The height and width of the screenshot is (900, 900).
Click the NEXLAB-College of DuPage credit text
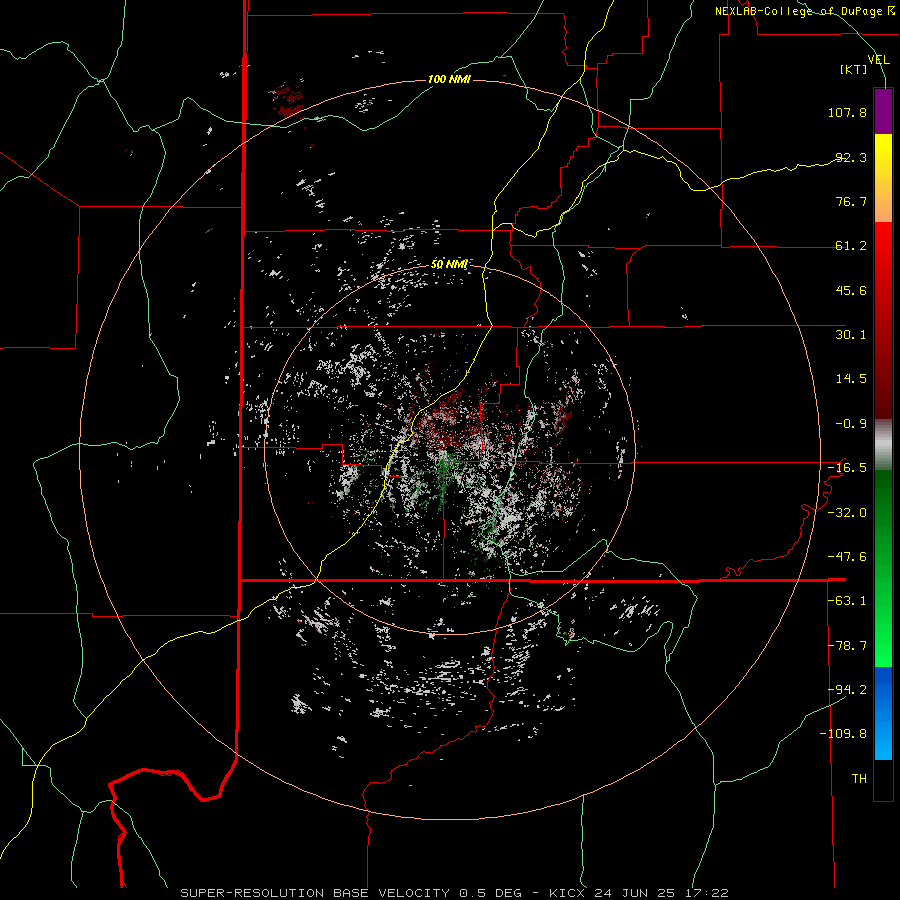pos(804,11)
